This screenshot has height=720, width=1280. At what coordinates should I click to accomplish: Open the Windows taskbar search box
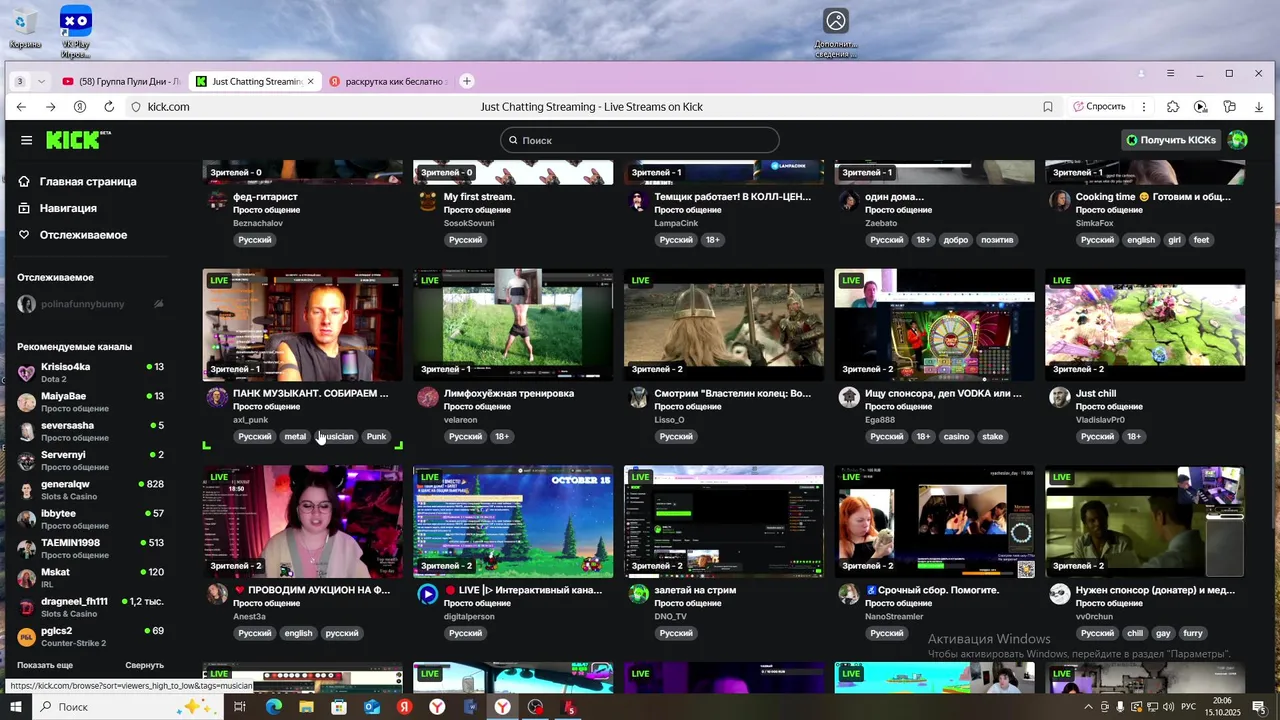[x=129, y=707]
